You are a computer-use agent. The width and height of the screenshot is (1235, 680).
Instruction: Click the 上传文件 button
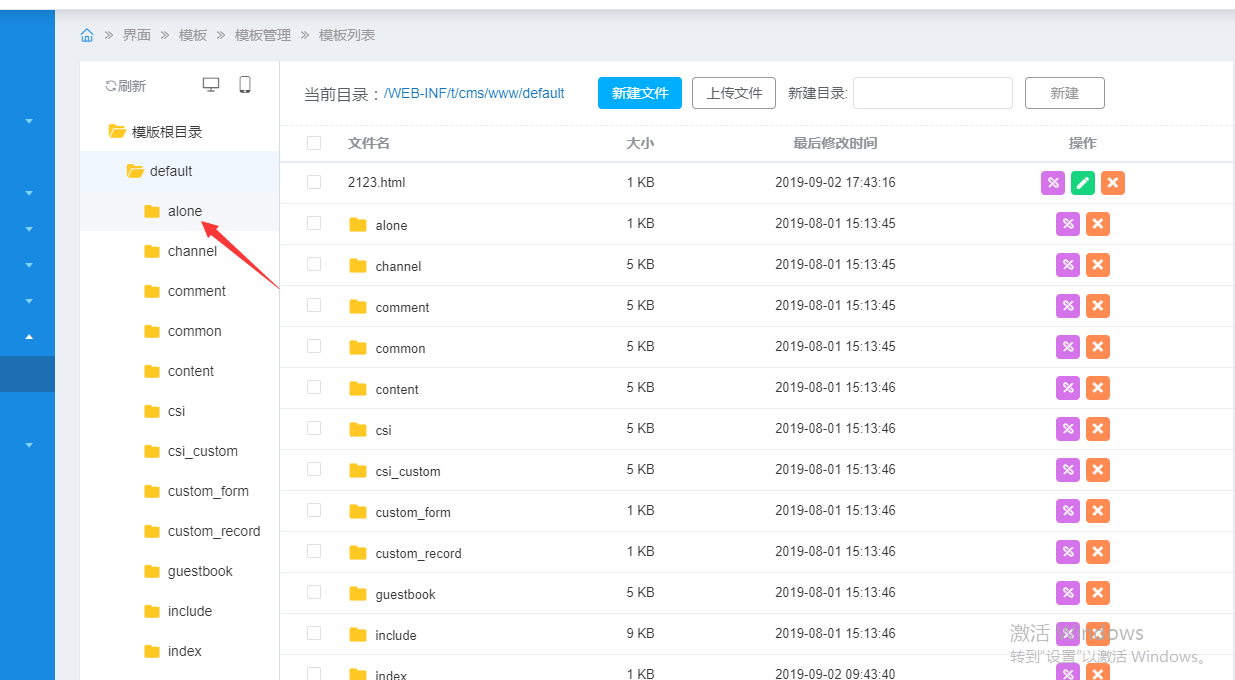tap(734, 93)
